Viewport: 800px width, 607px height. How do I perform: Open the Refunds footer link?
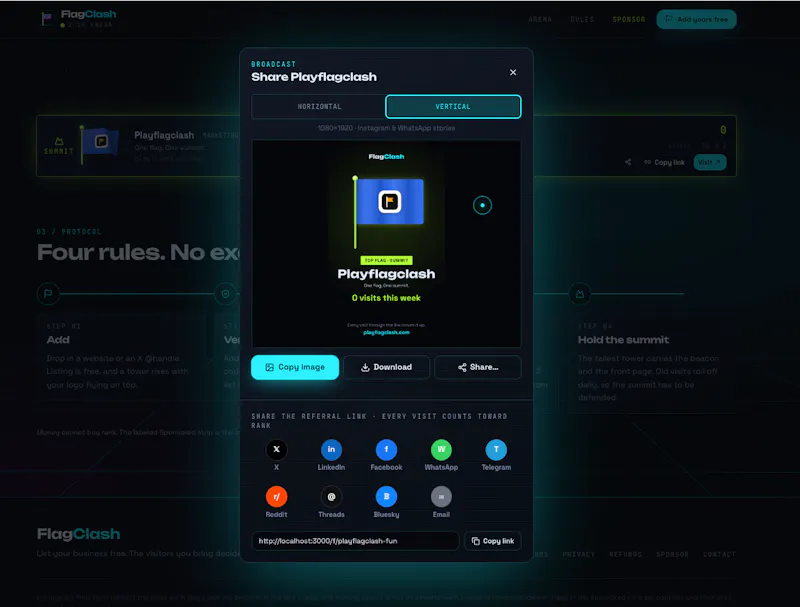coord(626,554)
